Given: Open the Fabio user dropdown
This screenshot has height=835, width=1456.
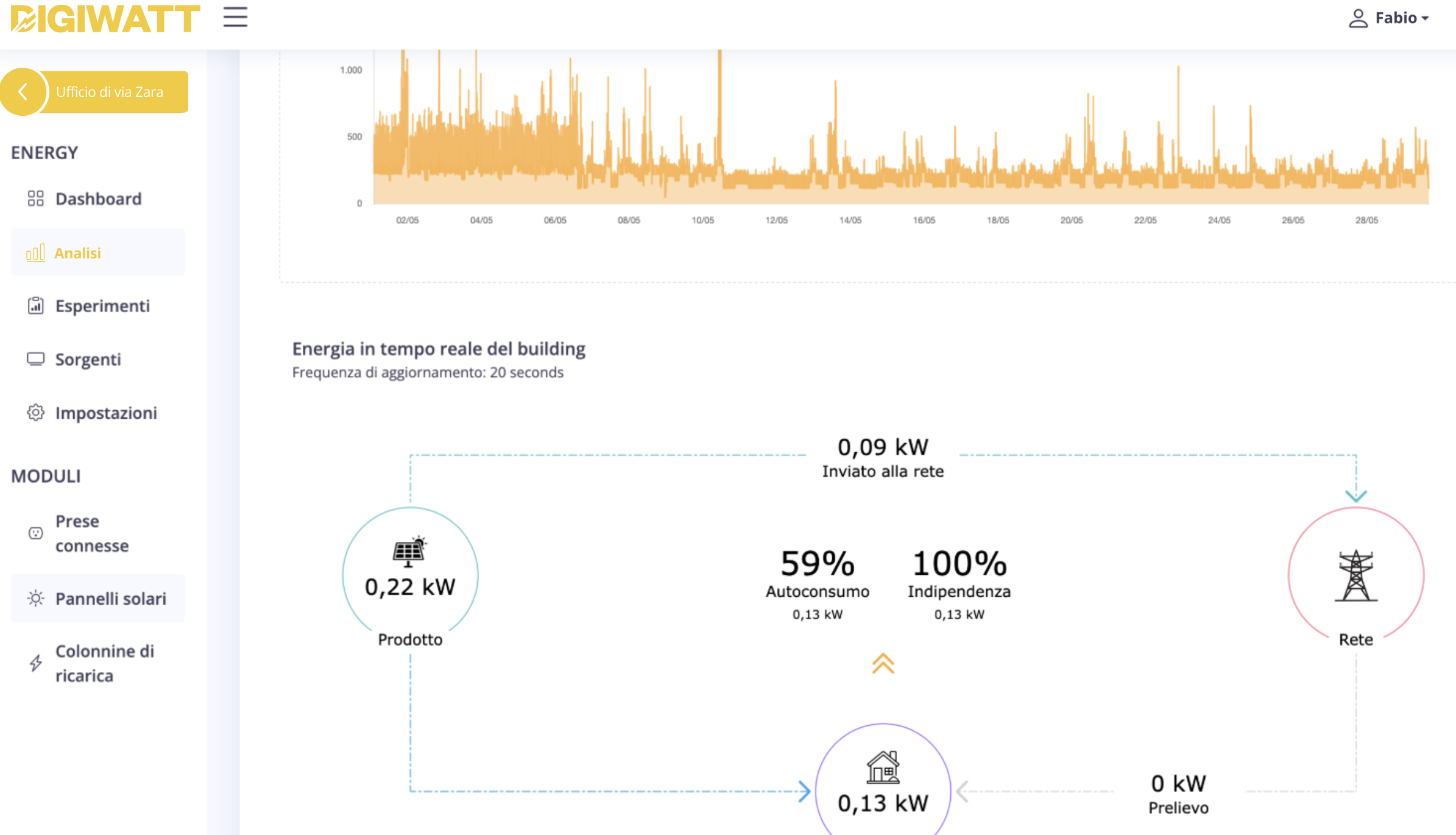Looking at the screenshot, I should pos(1401,18).
